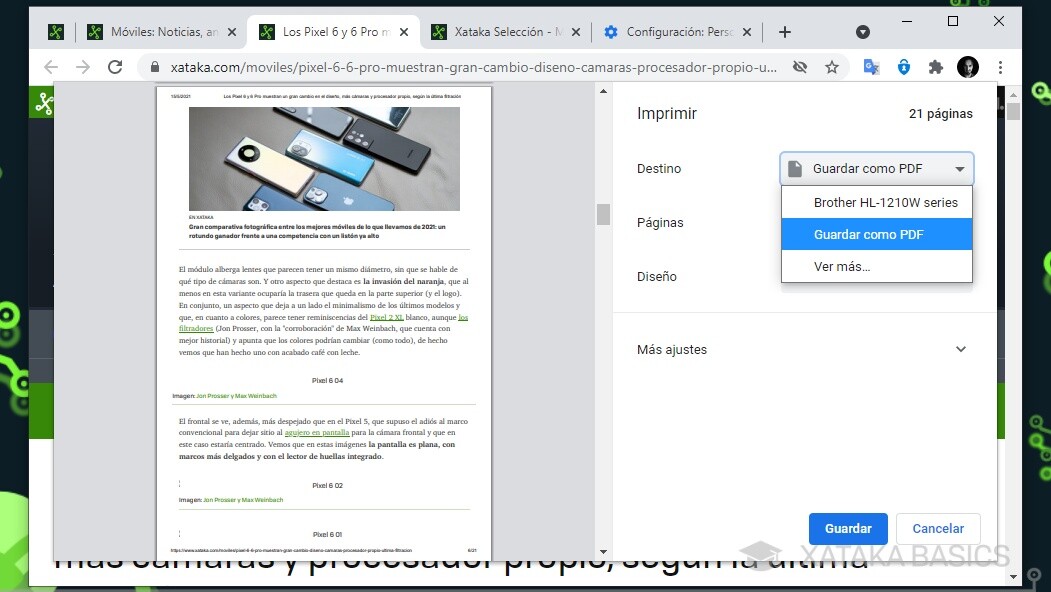The height and width of the screenshot is (592, 1051).
Task: Click the print preview scrollbar
Action: coord(603,213)
